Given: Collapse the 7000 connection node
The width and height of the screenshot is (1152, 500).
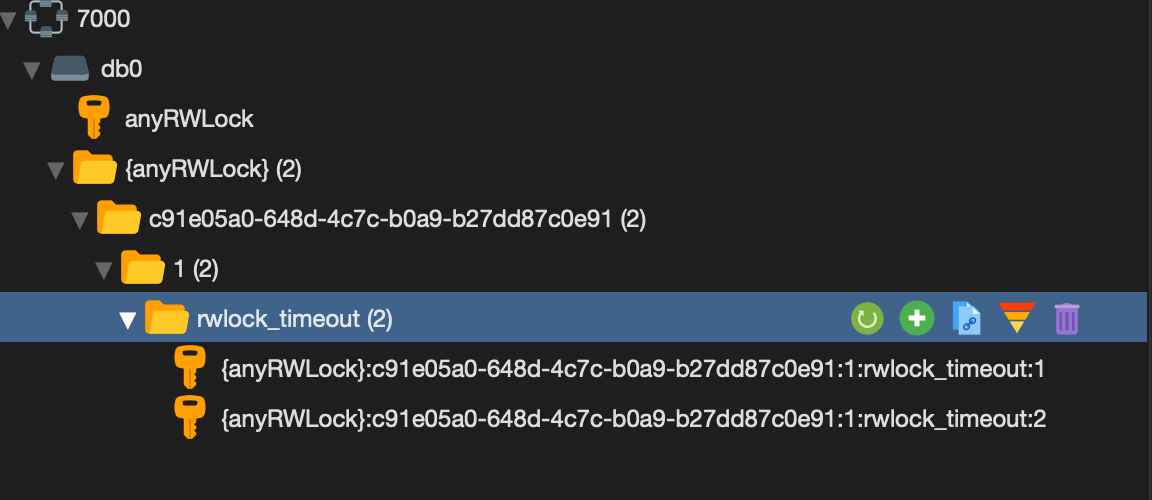Looking at the screenshot, I should pyautogui.click(x=9, y=20).
